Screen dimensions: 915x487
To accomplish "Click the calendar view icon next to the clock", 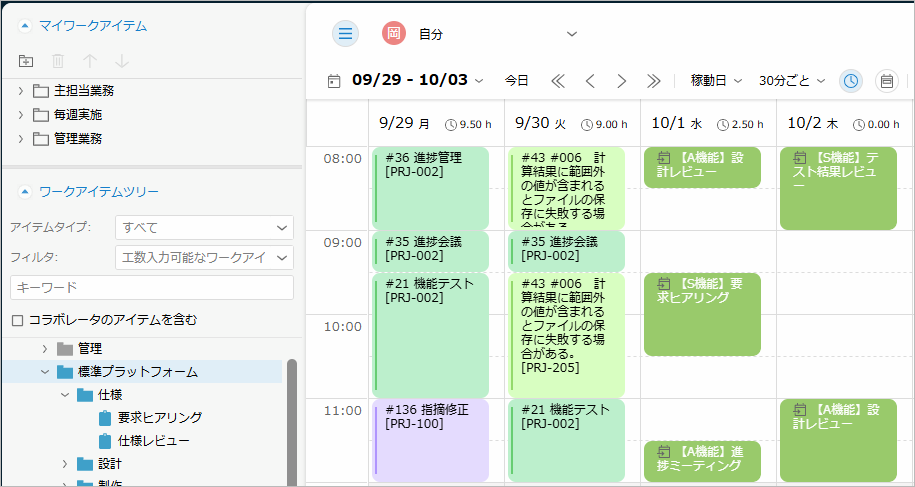I will [x=886, y=81].
